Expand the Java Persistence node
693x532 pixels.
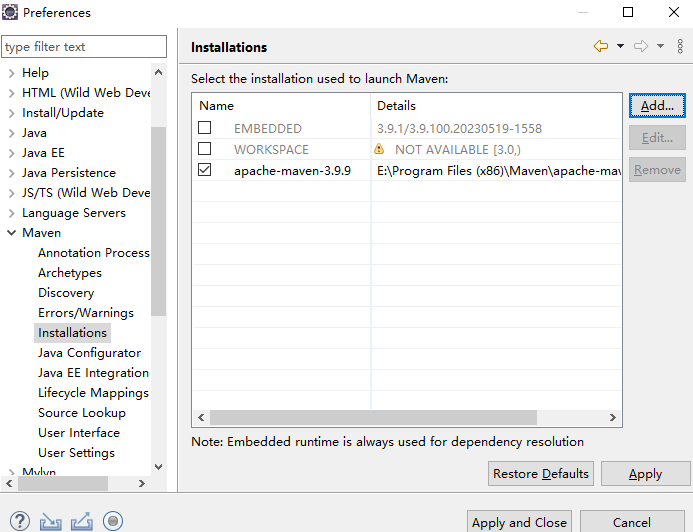click(x=12, y=173)
